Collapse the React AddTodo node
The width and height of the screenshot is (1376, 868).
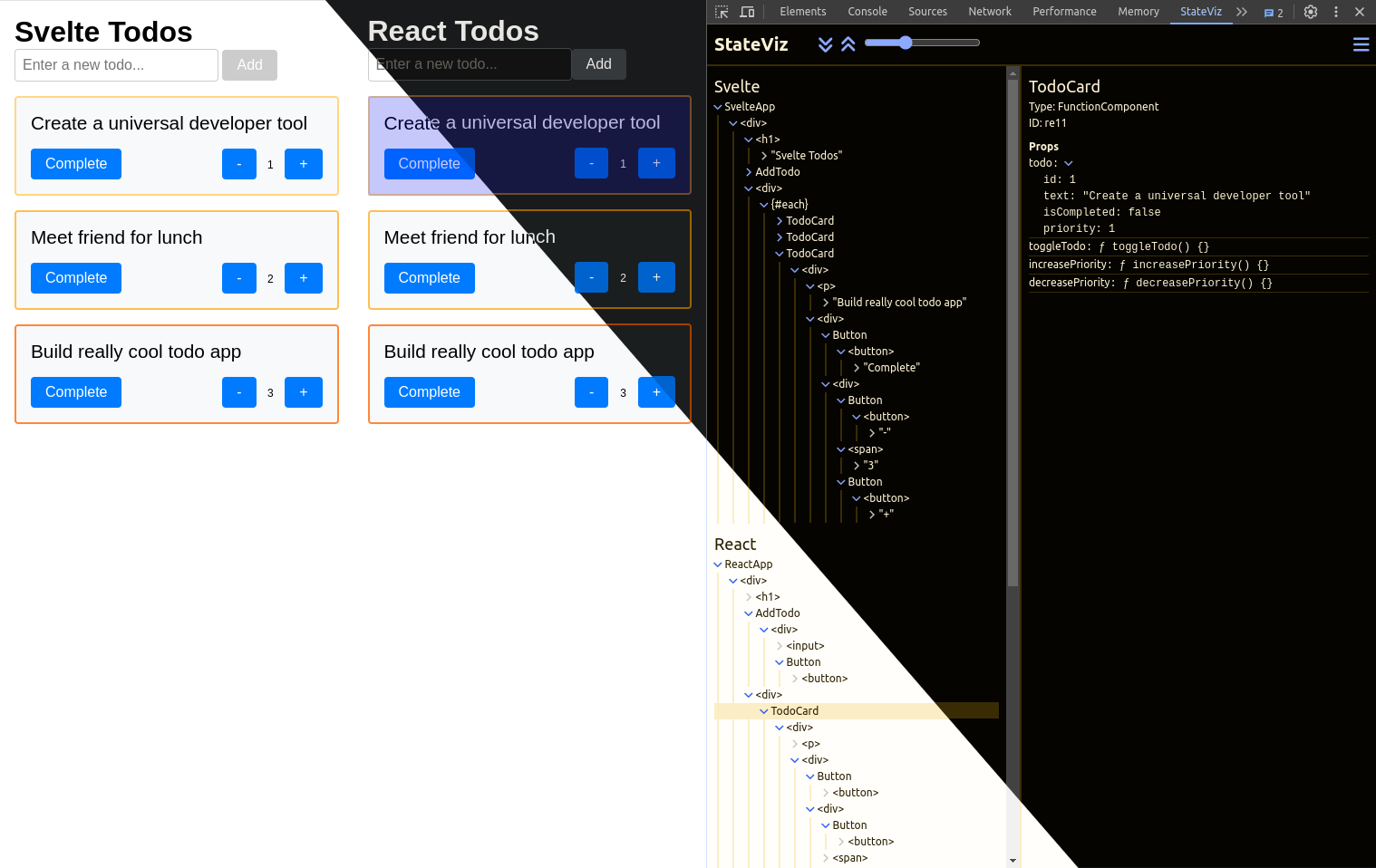749,613
